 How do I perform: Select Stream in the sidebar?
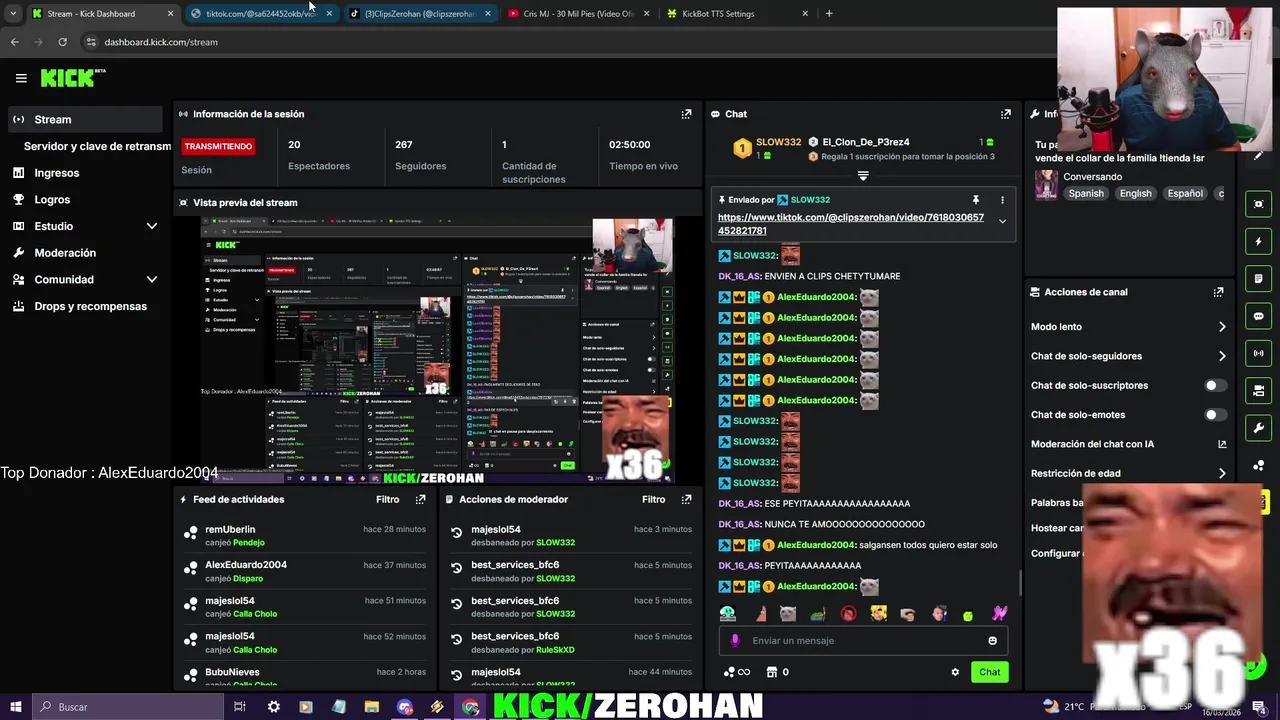84,119
